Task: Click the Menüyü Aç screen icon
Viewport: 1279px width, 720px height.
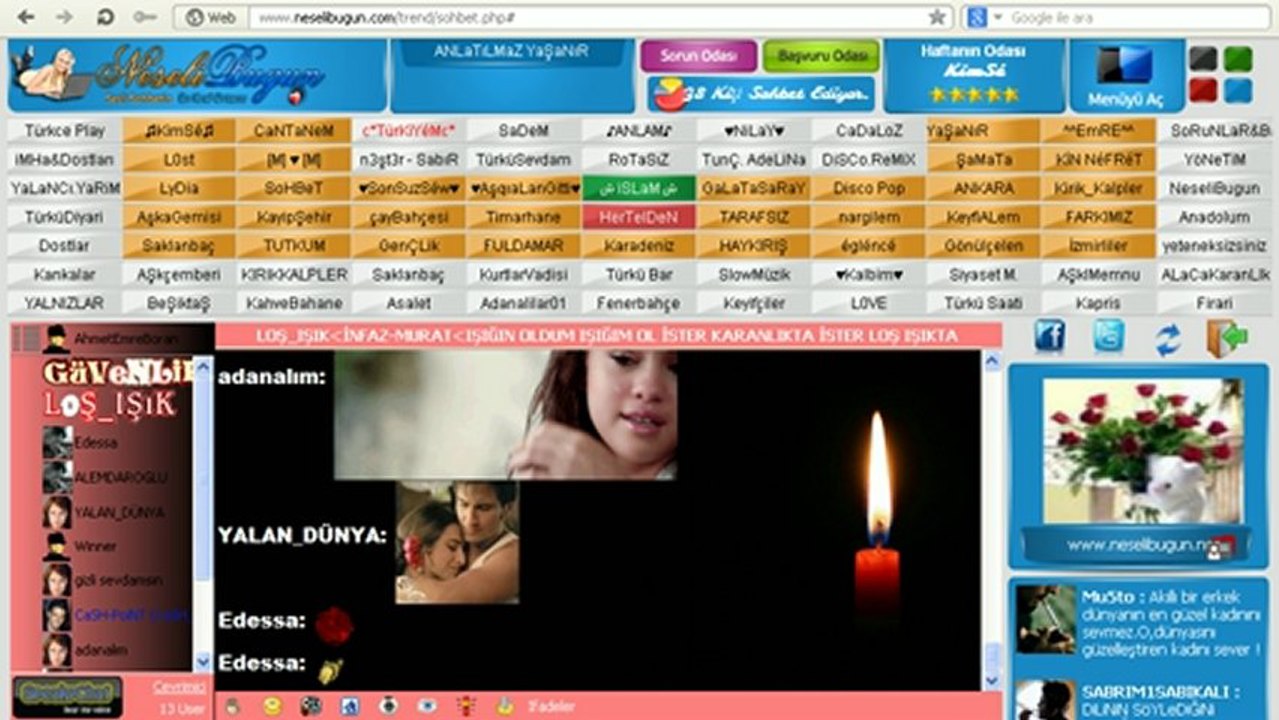Action: 1125,65
